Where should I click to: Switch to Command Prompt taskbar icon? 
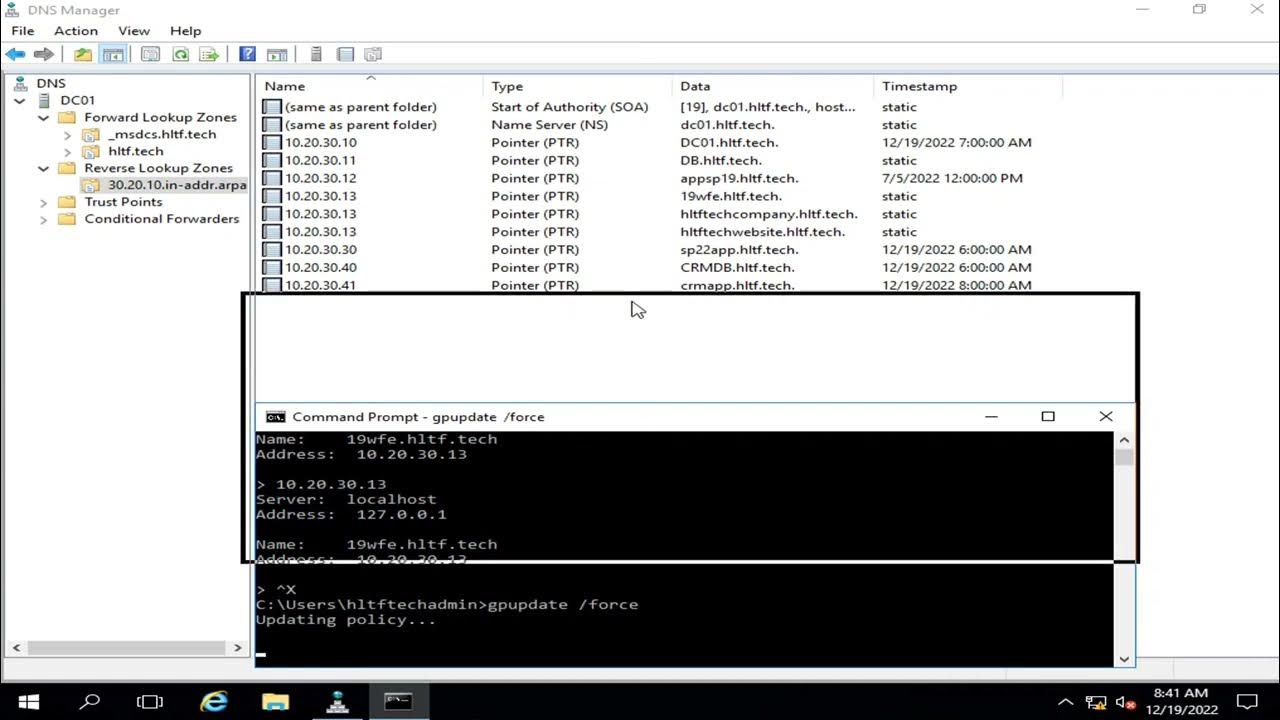click(398, 701)
